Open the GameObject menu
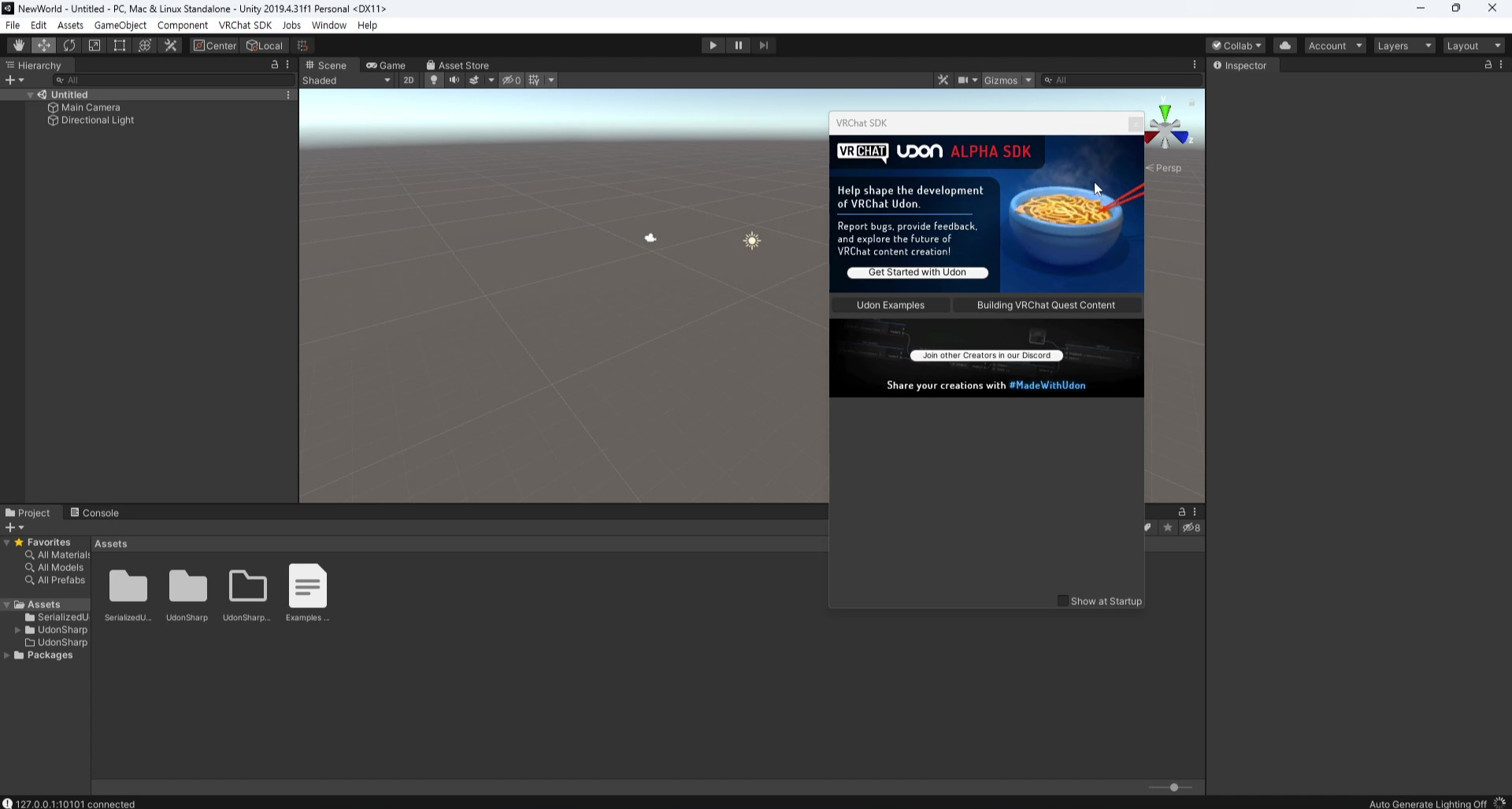Viewport: 1512px width, 809px height. [120, 25]
